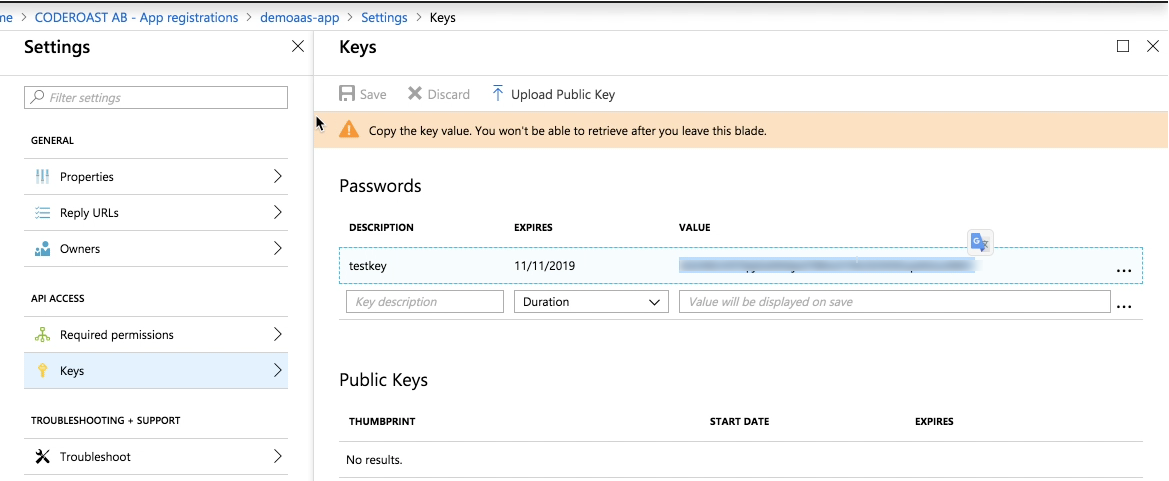Open ellipsis menu for testkey row
The width and height of the screenshot is (1169, 481).
pyautogui.click(x=1124, y=271)
